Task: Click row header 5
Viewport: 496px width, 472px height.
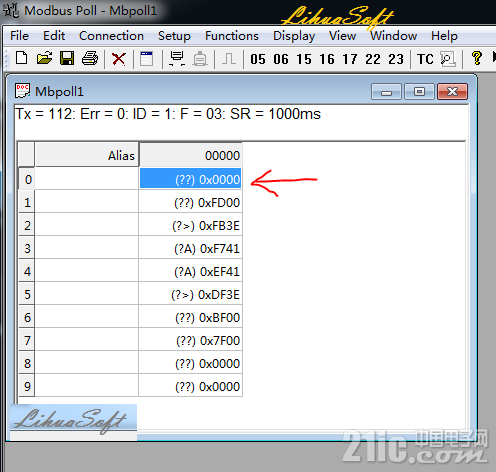Action: [27, 294]
